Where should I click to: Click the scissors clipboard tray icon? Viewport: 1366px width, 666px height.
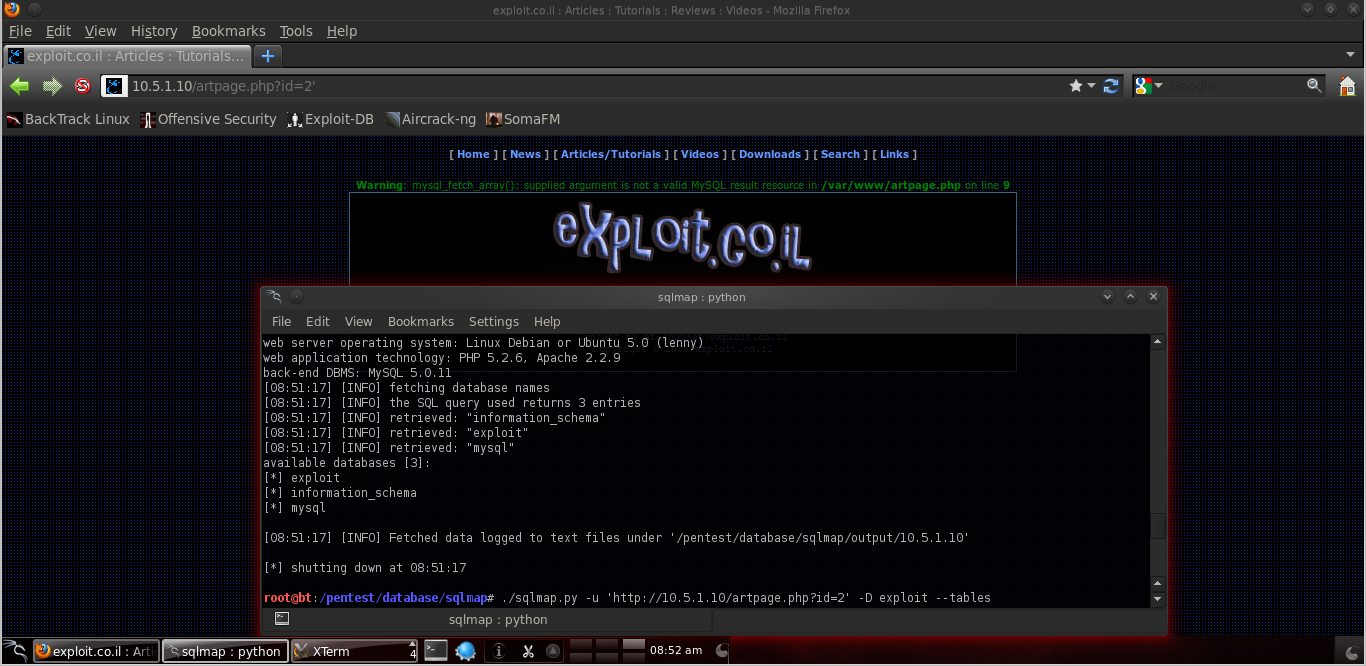coord(527,651)
